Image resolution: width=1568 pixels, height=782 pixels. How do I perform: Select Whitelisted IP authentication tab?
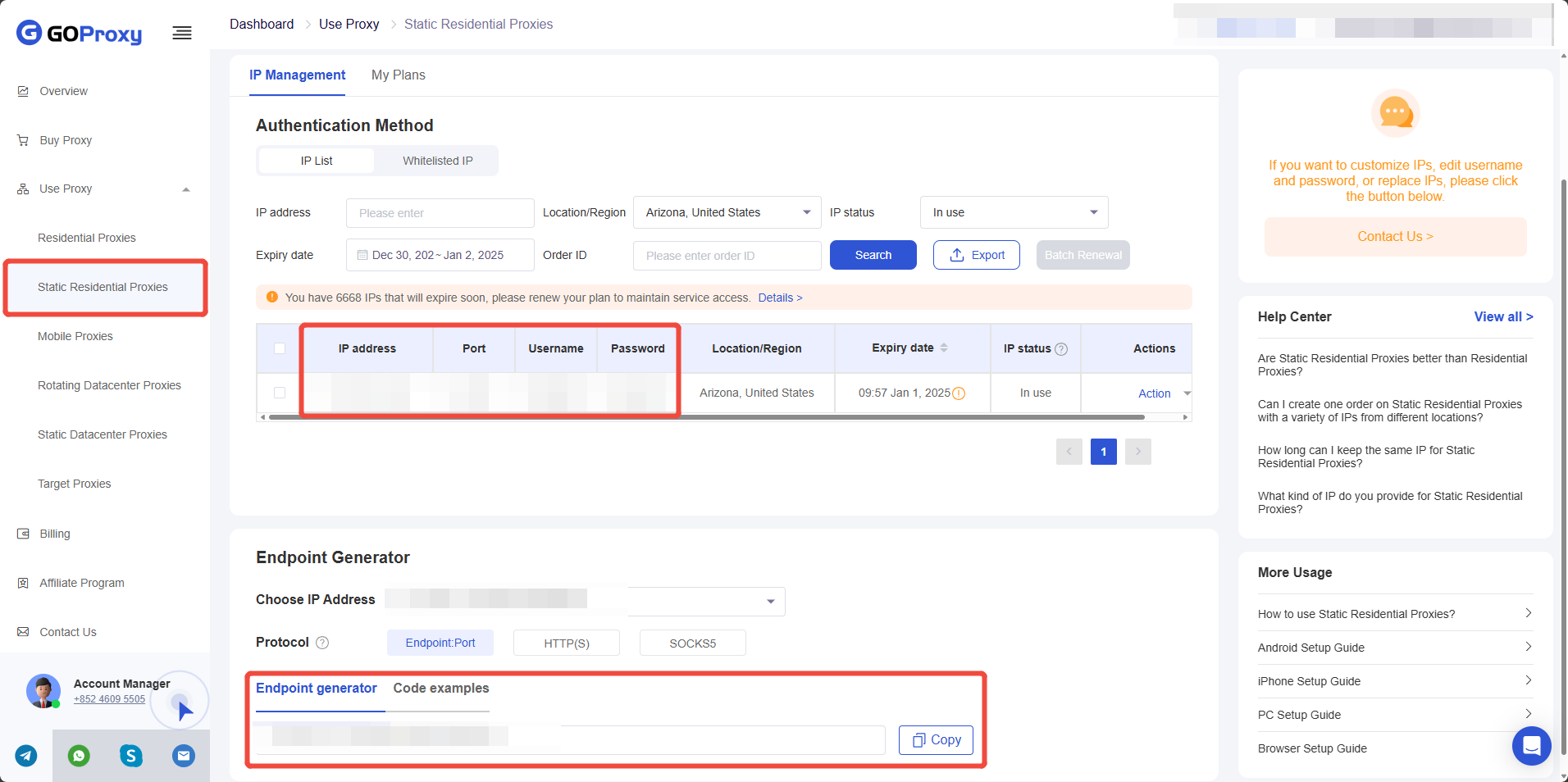point(438,161)
